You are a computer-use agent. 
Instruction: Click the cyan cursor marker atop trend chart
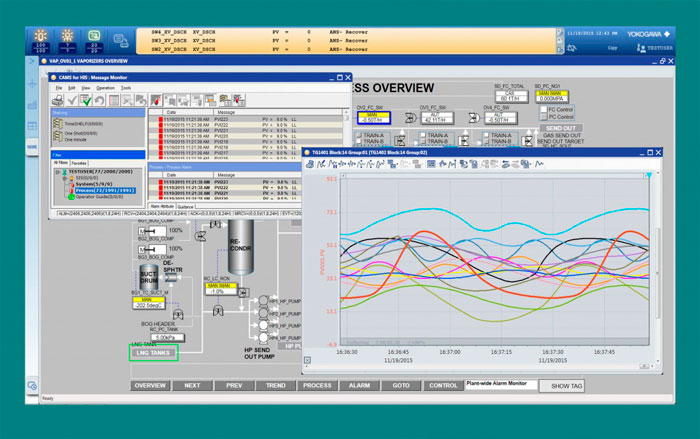(x=647, y=175)
